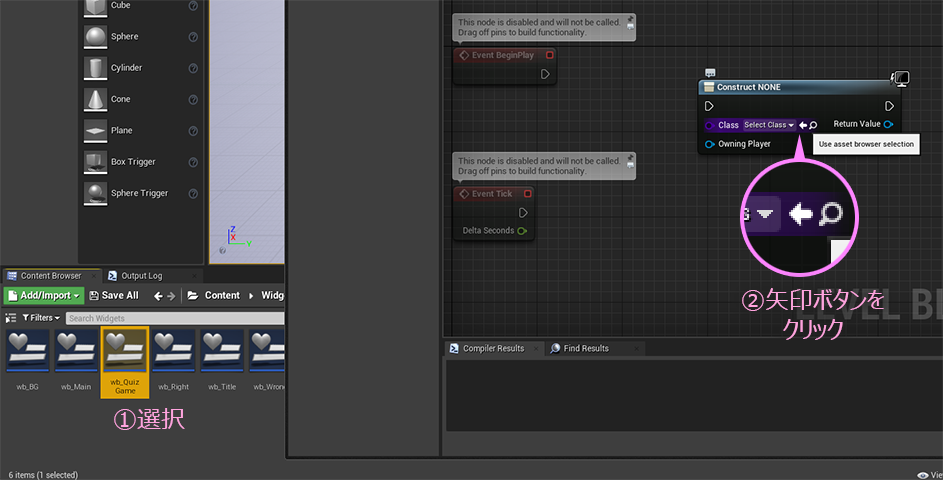Select the wb_QuizGame widget asset

pos(124,363)
